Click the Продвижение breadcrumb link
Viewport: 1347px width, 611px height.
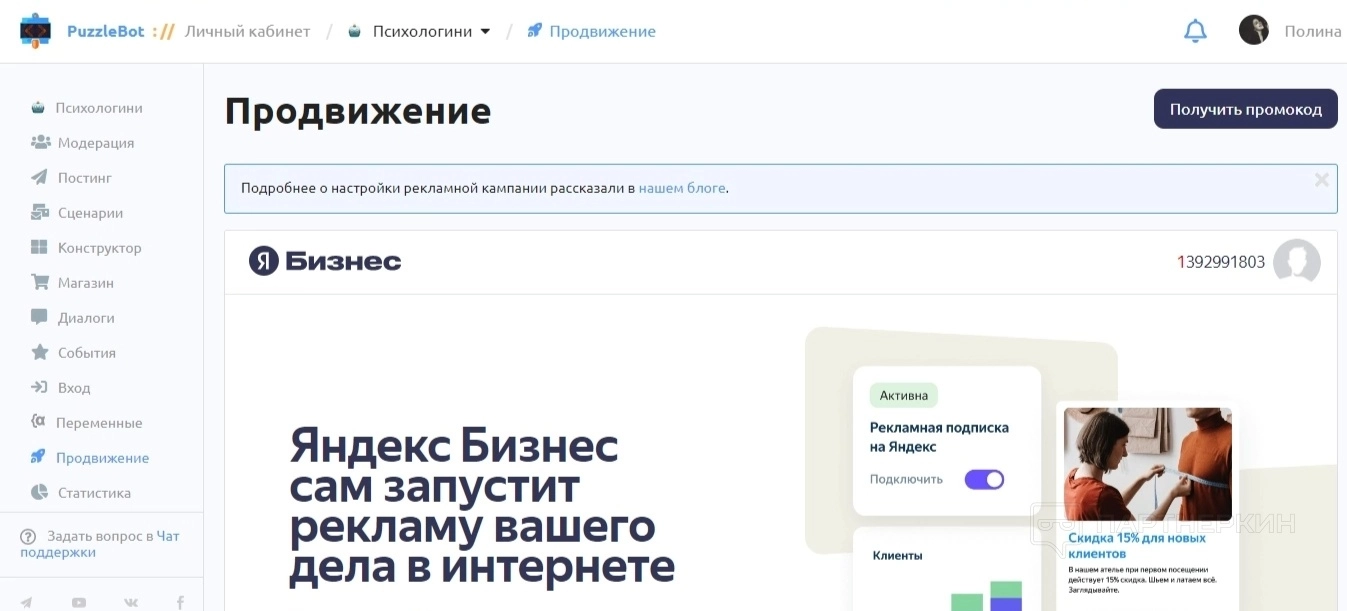tap(603, 31)
